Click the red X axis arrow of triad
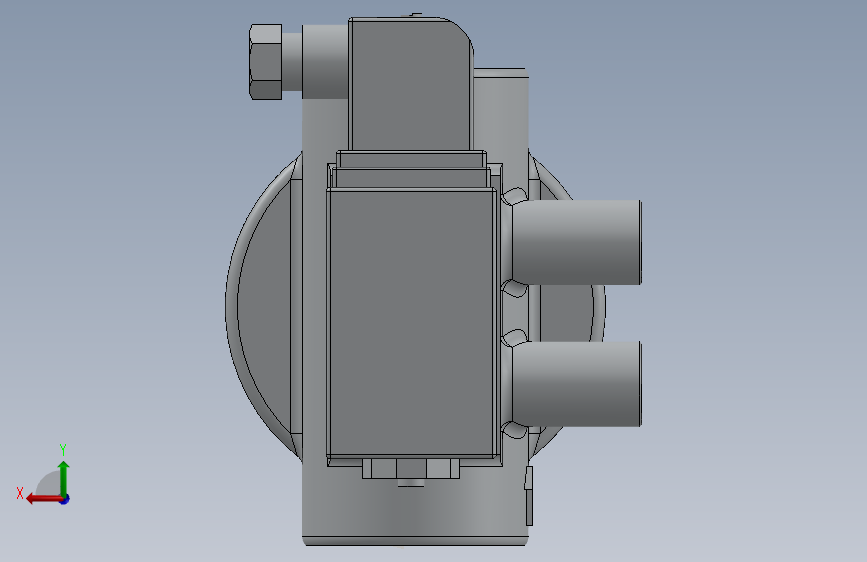Image resolution: width=867 pixels, height=562 pixels. pyautogui.click(x=44, y=499)
